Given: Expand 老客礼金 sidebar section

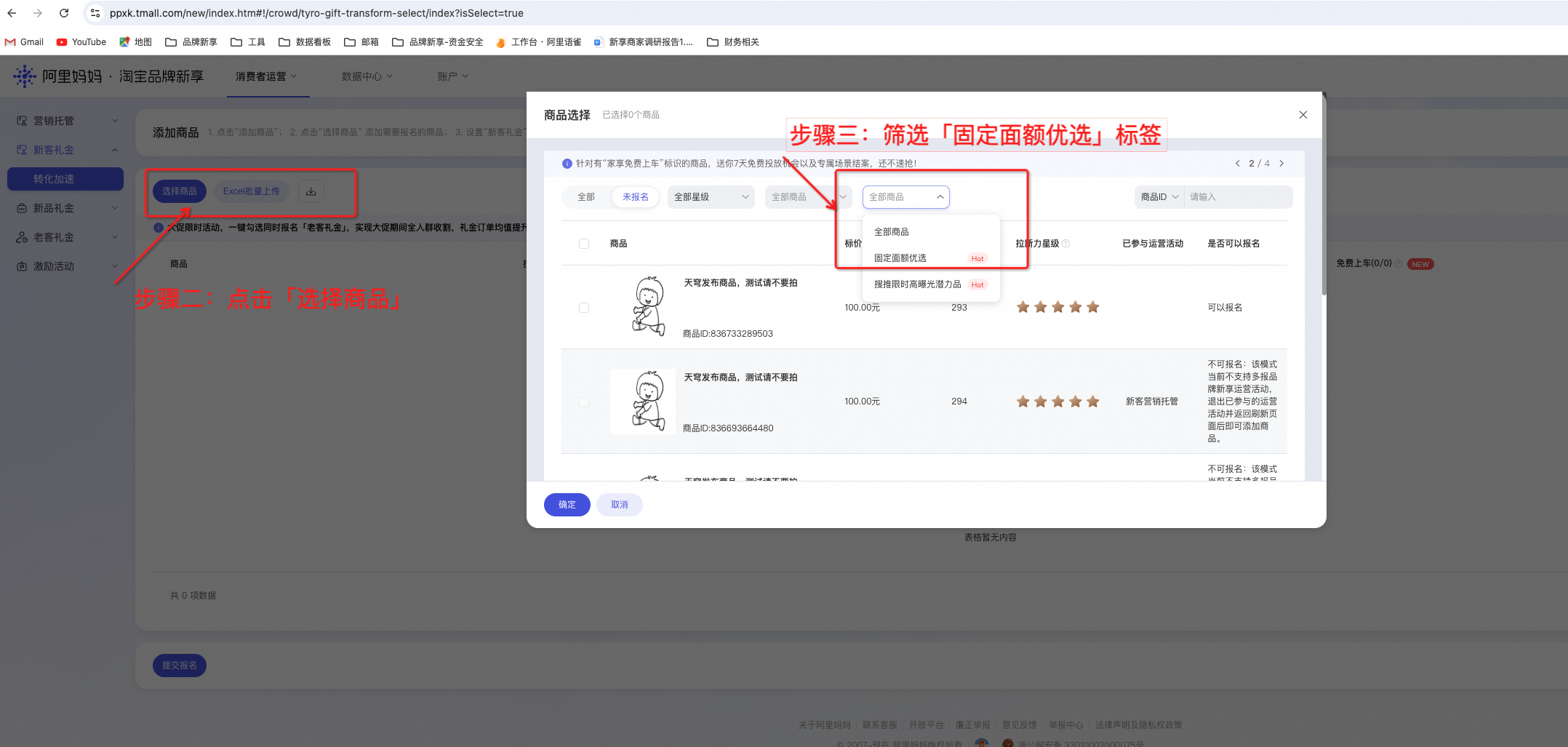Looking at the screenshot, I should (67, 237).
